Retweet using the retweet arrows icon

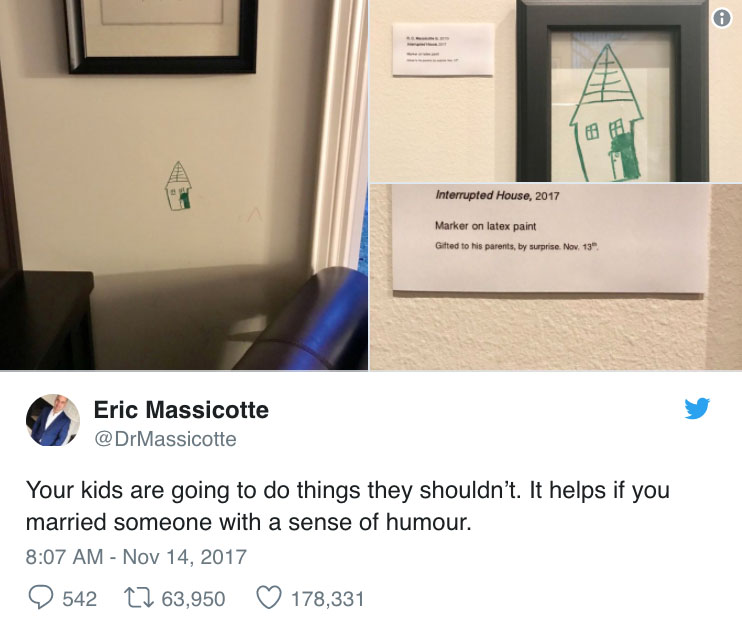(x=139, y=598)
